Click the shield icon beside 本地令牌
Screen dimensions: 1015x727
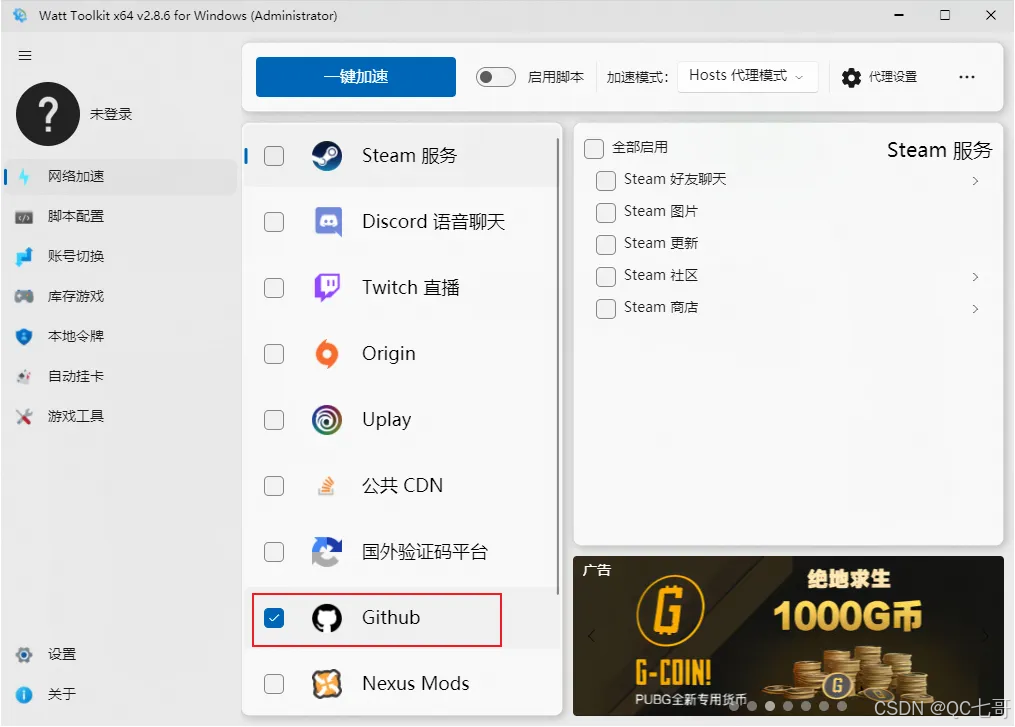[24, 337]
